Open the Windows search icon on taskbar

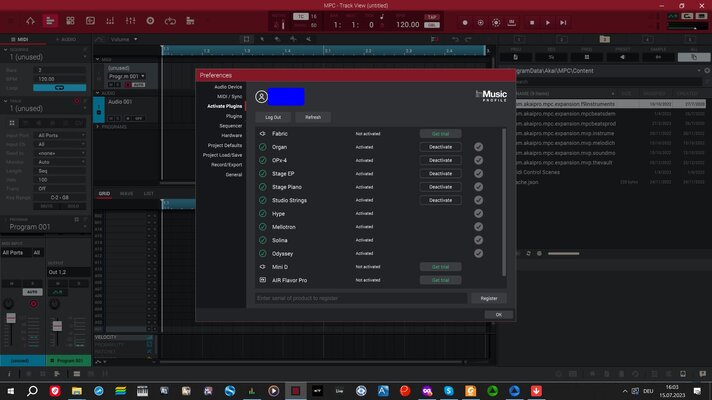click(32, 391)
